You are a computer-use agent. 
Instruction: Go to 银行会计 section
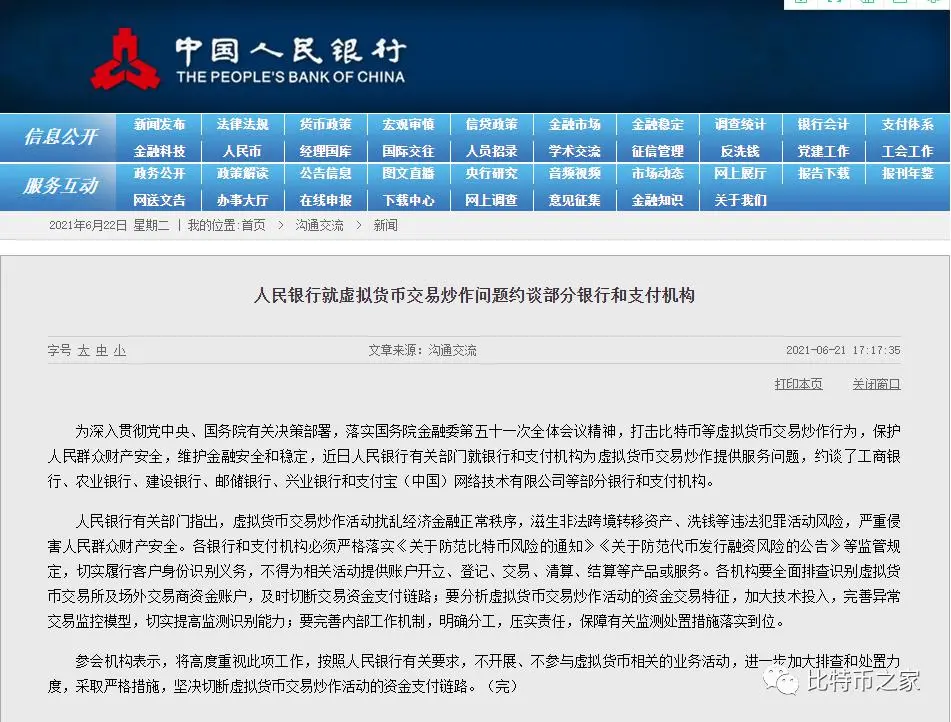click(823, 124)
